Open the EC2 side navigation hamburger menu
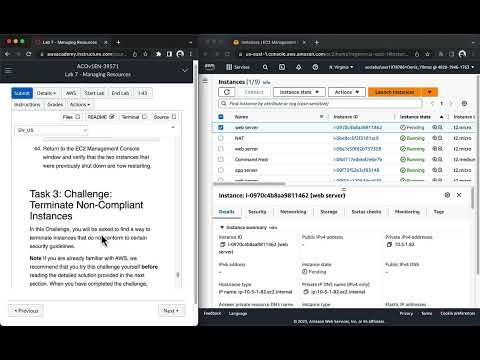 tap(205, 81)
